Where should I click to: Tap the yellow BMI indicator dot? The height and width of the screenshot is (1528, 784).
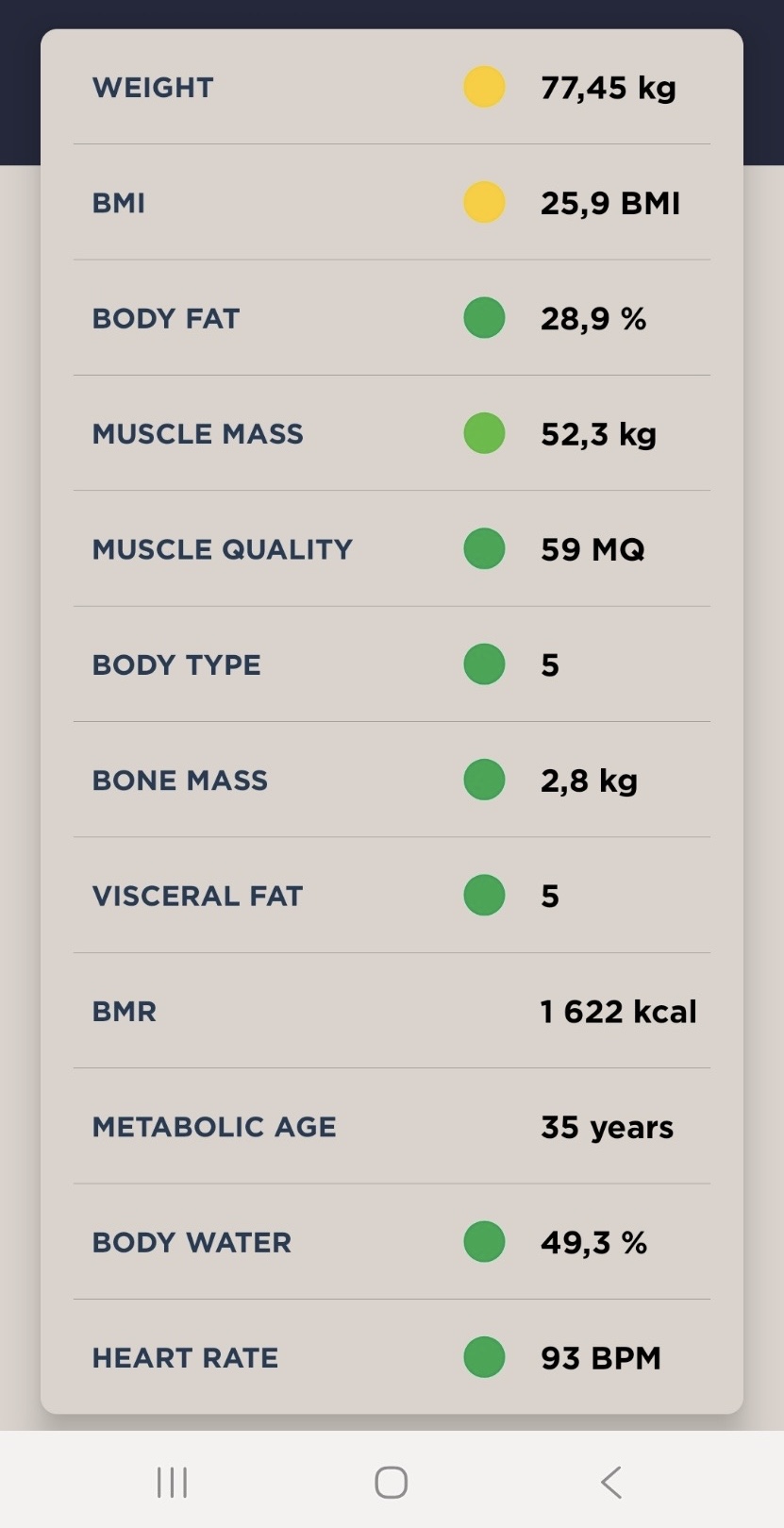pyautogui.click(x=484, y=202)
